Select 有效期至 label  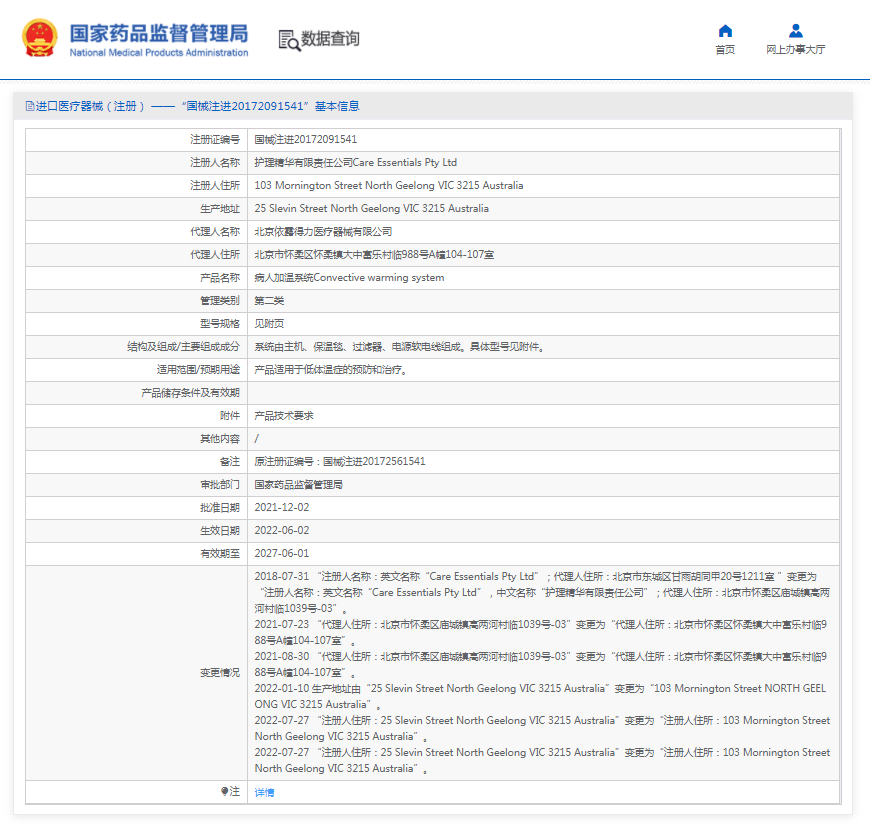point(220,554)
